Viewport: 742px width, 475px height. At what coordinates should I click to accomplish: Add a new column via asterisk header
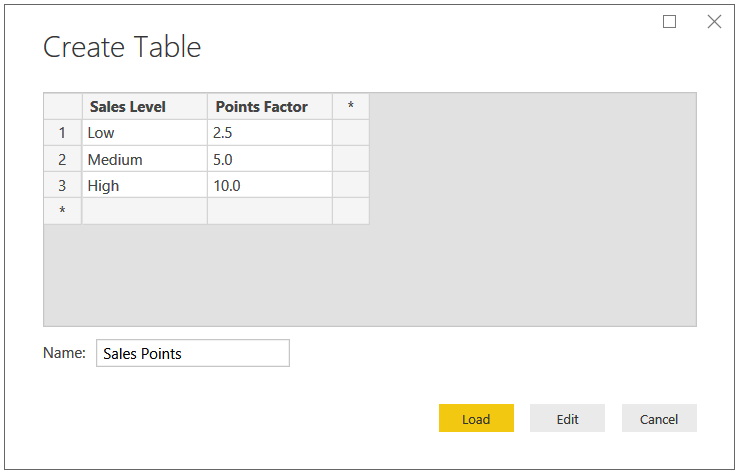tap(351, 106)
